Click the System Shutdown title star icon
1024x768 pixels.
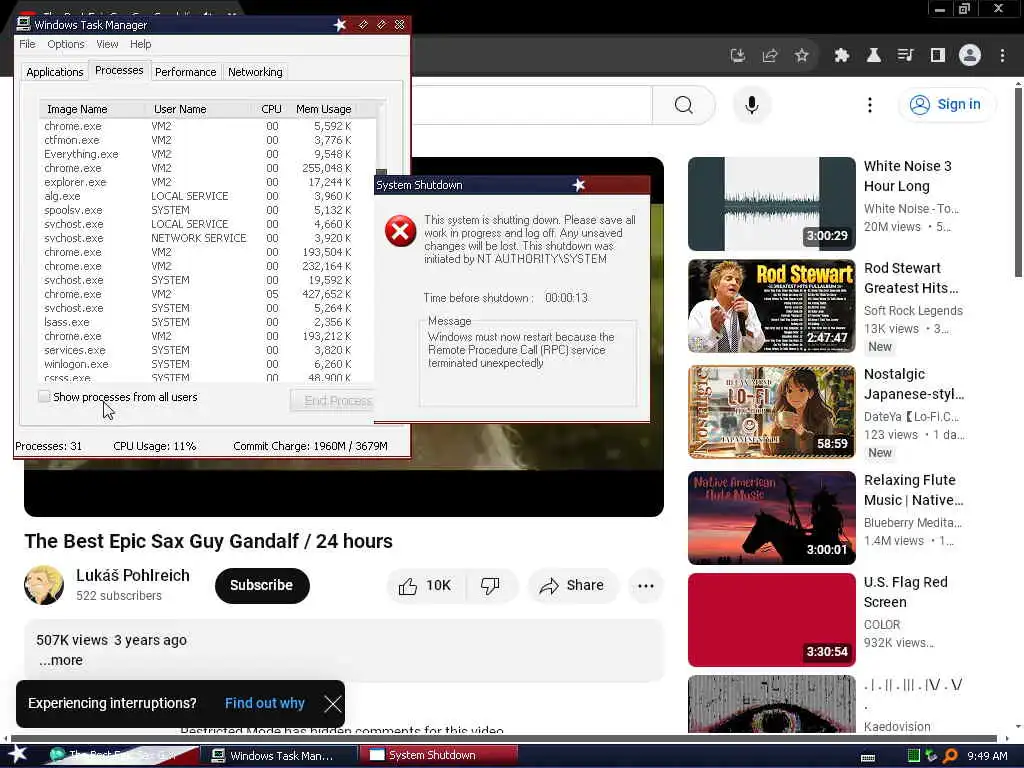[x=579, y=185]
